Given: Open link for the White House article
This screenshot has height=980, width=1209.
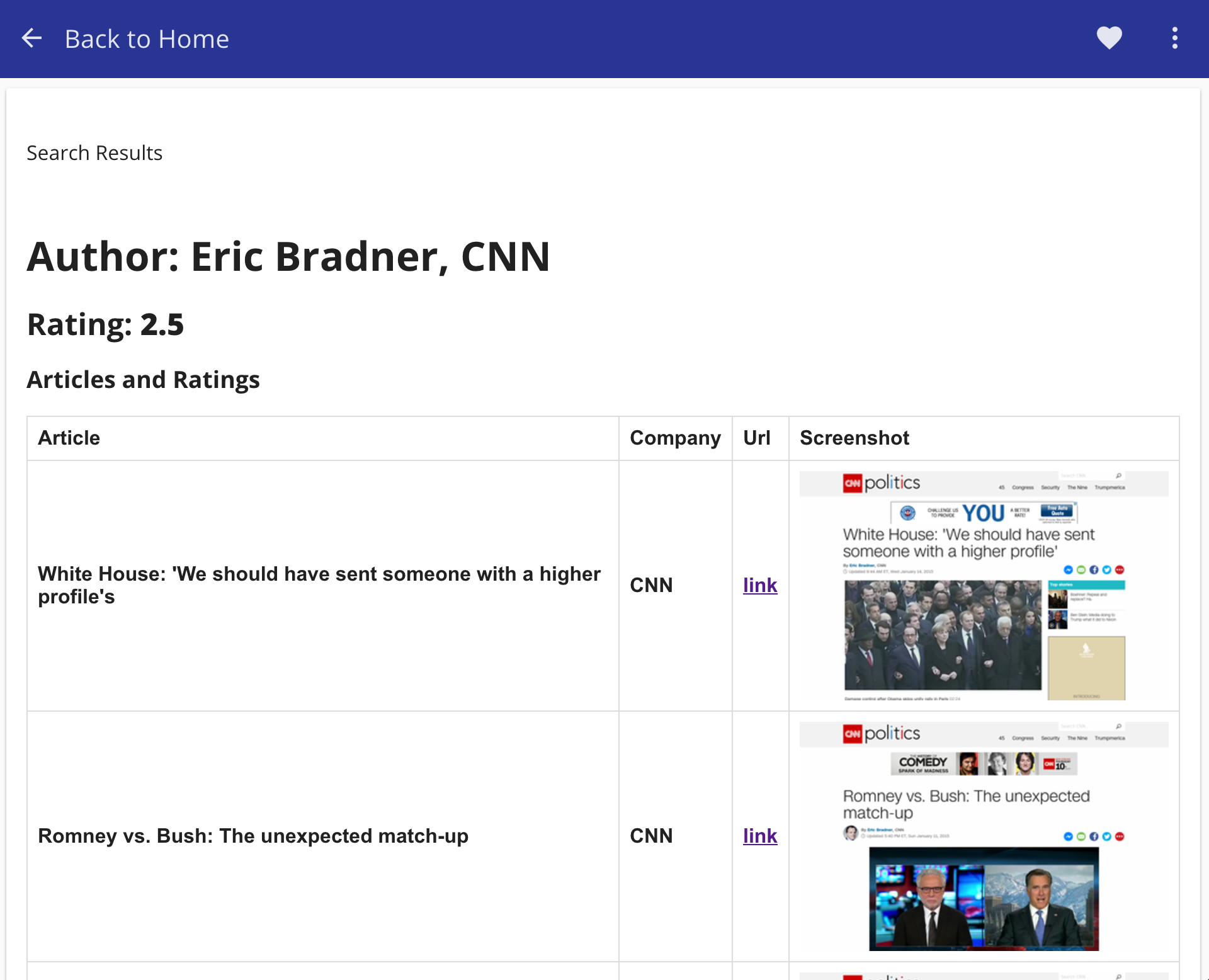Looking at the screenshot, I should (x=759, y=585).
